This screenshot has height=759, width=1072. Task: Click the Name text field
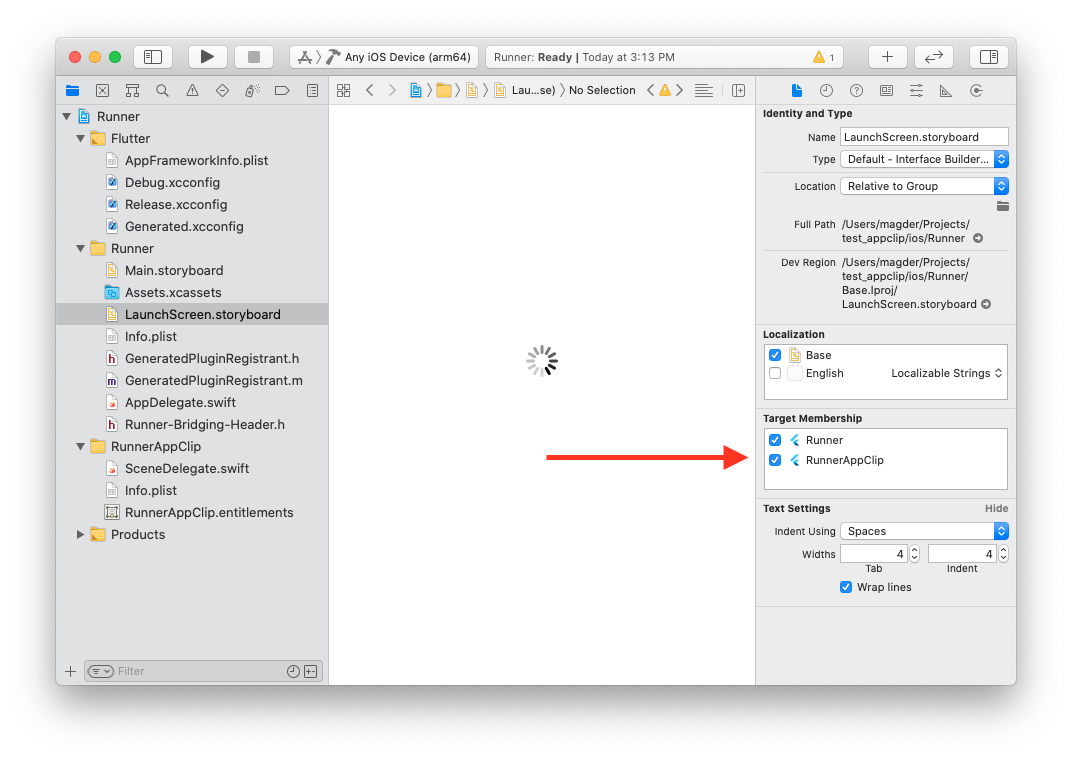pyautogui.click(x=923, y=137)
